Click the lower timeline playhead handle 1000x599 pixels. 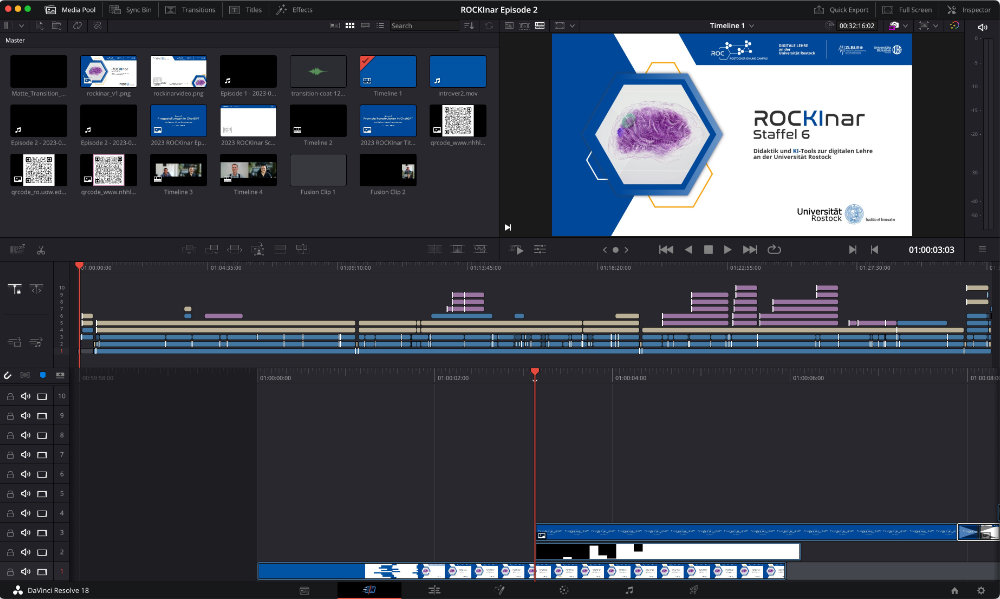pyautogui.click(x=535, y=371)
